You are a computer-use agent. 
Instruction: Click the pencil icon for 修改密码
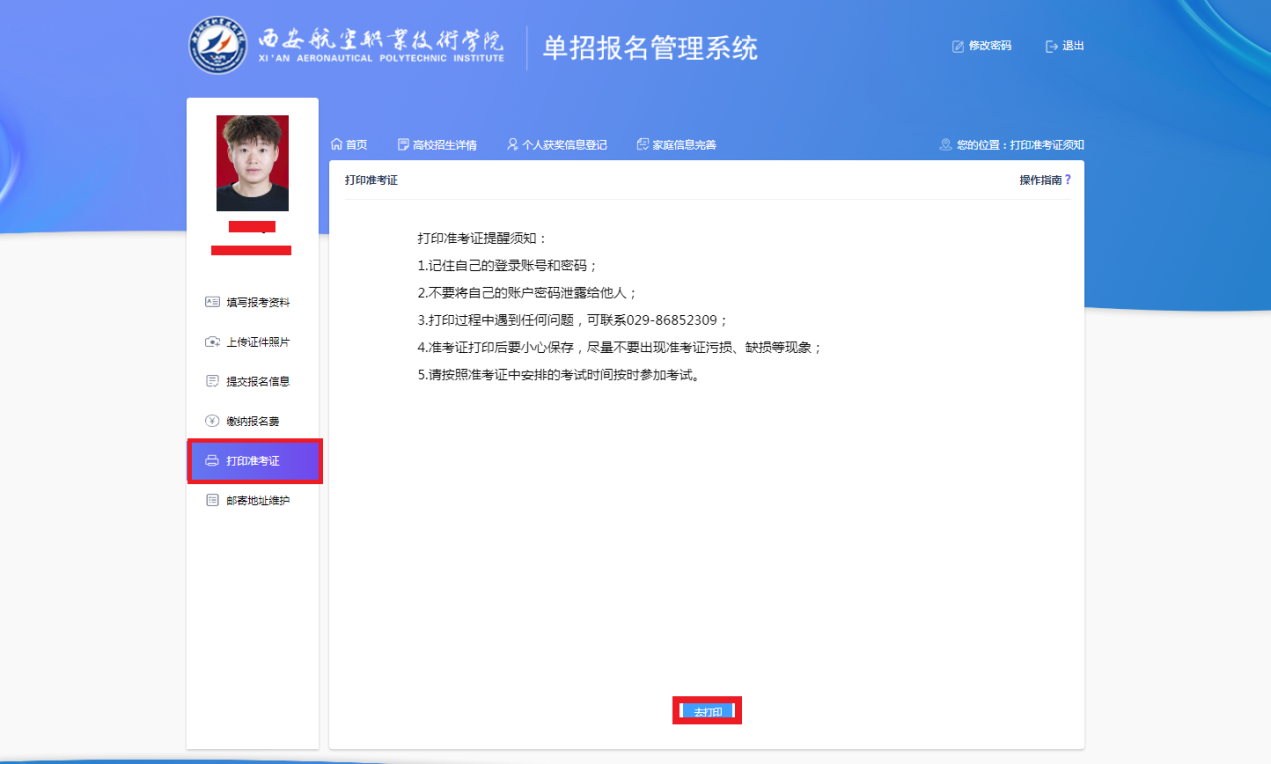tap(958, 46)
